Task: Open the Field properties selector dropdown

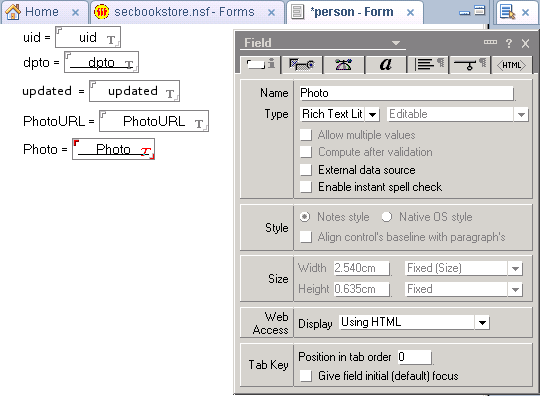Action: tap(396, 43)
